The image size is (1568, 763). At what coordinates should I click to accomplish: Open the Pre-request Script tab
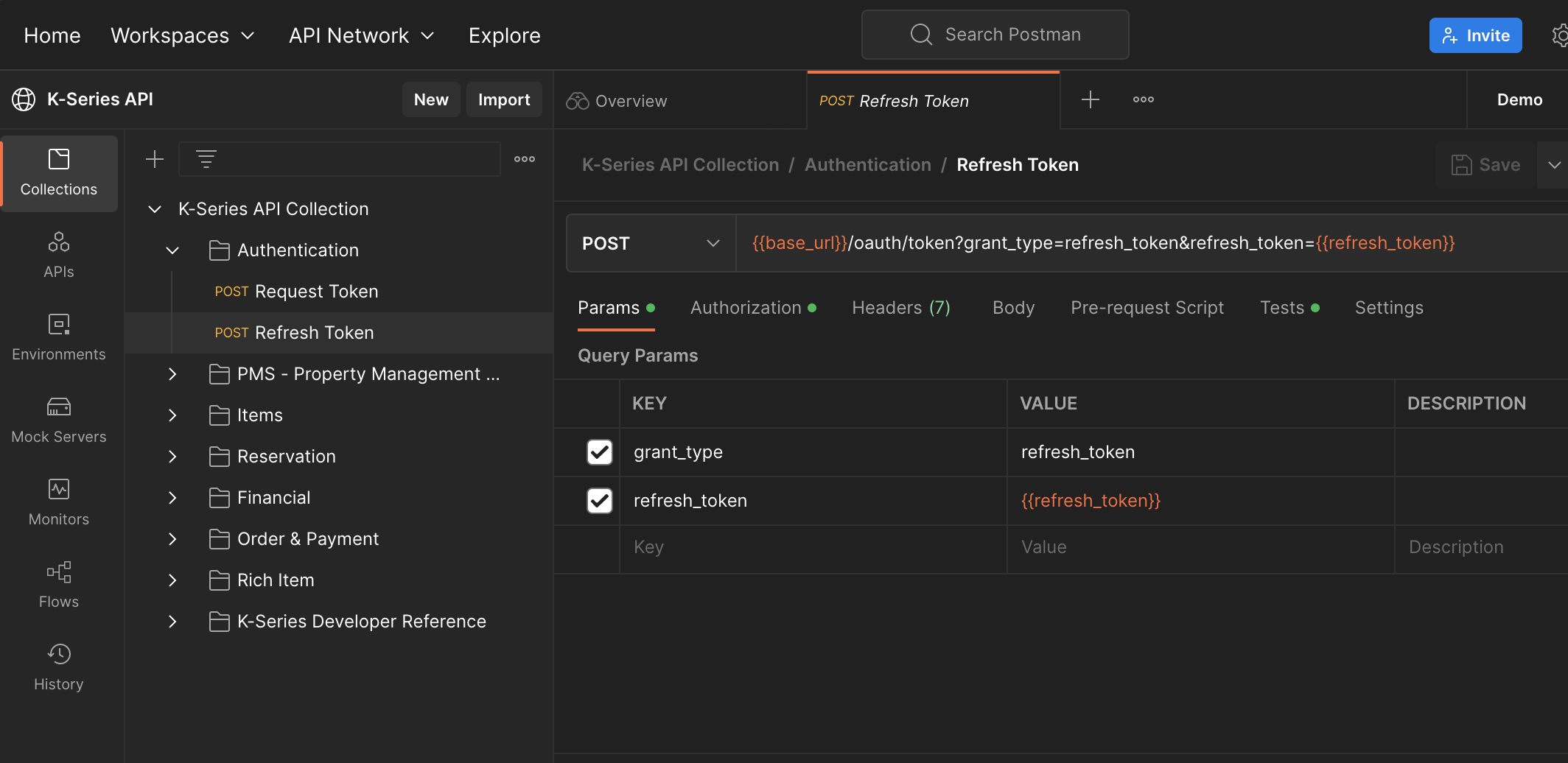coord(1147,308)
